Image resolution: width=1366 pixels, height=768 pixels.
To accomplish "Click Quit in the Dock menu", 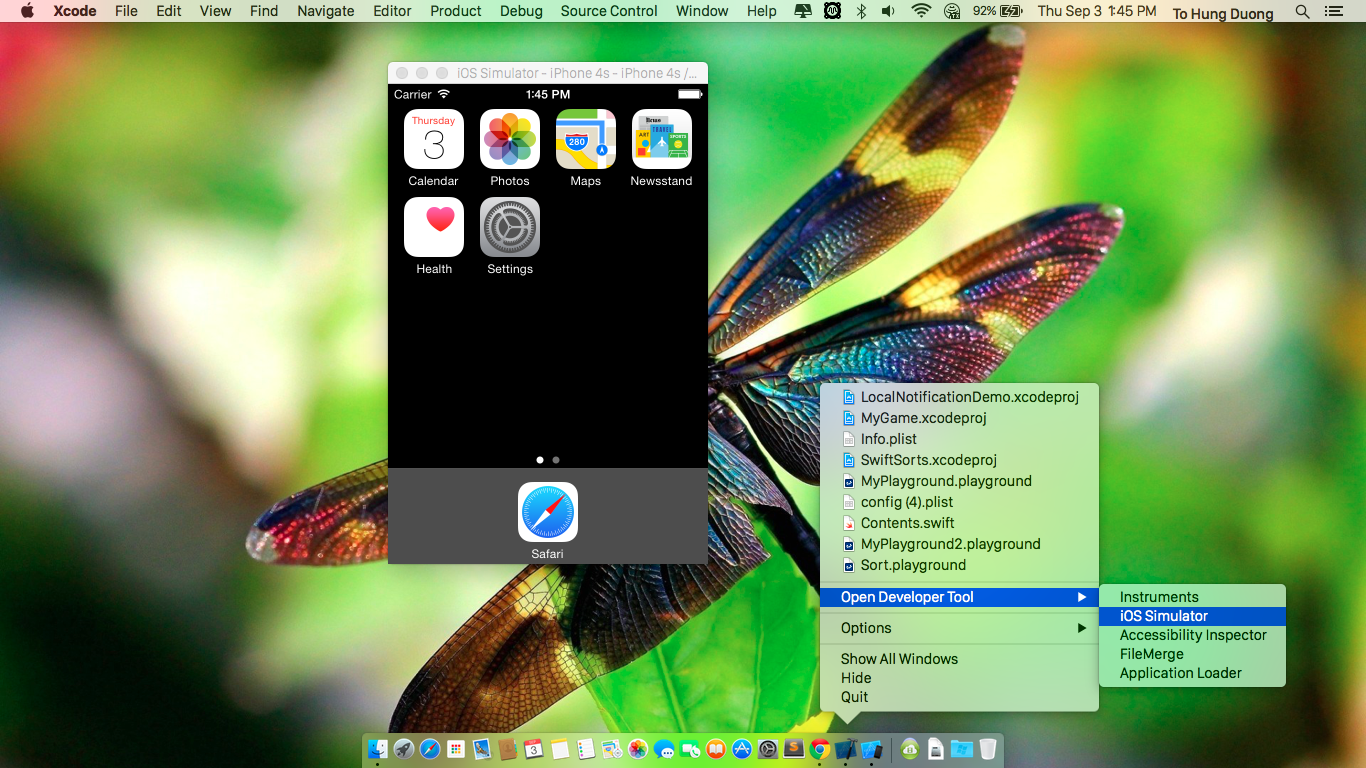I will click(854, 697).
